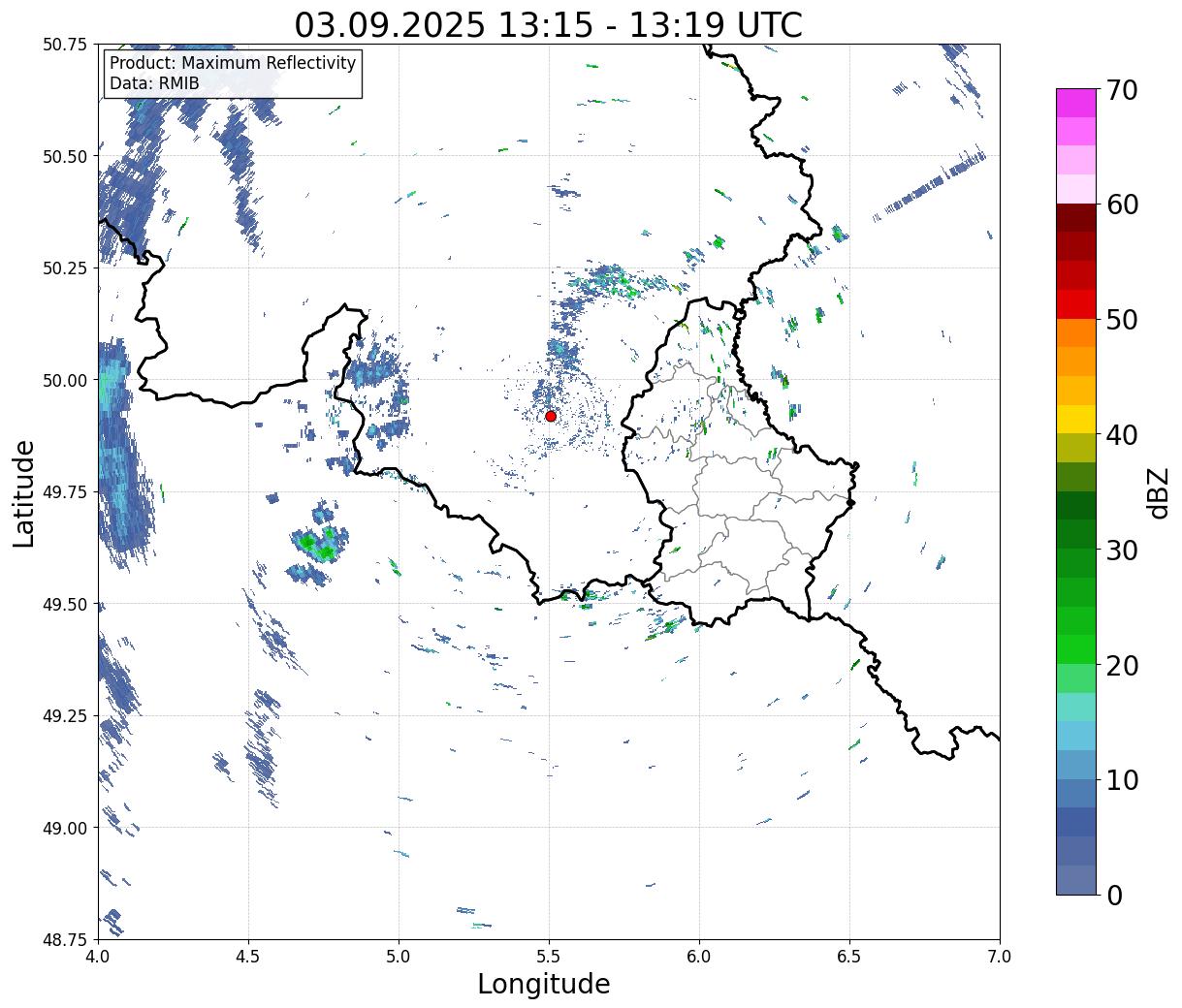Click the plot title '03.09.2025 13:15 - 13:19 UTC'

click(549, 25)
